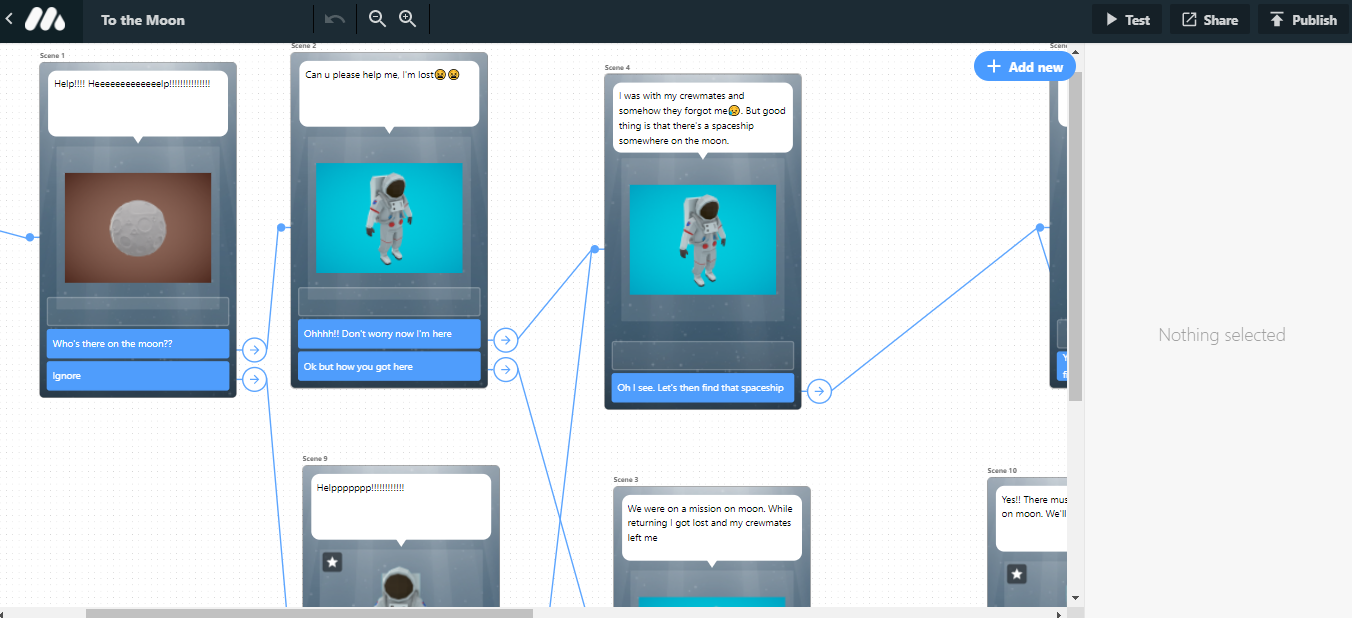Click the empty input box in Scene 2
This screenshot has height=618, width=1352.
click(x=389, y=302)
